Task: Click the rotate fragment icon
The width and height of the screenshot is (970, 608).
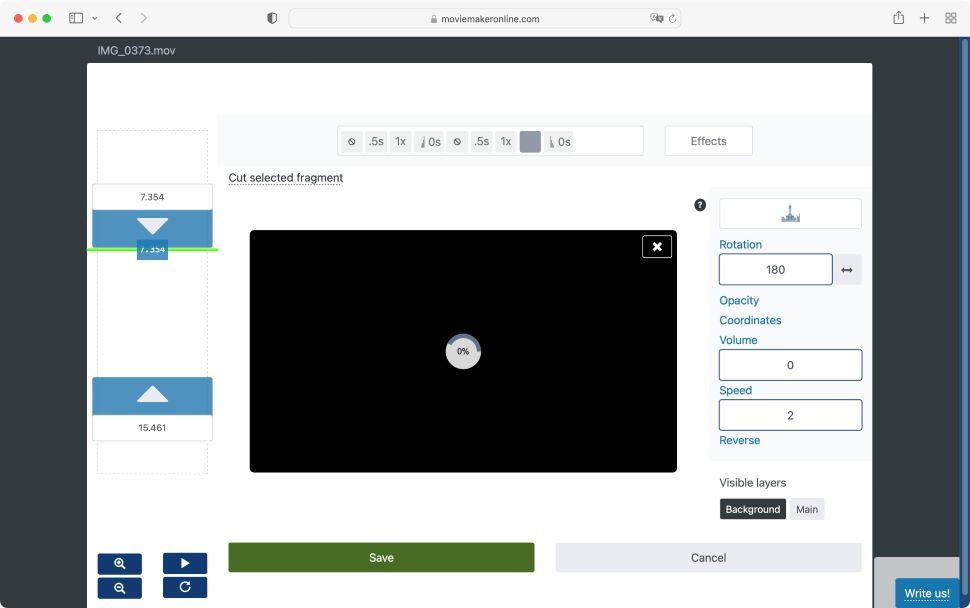Action: tap(185, 587)
